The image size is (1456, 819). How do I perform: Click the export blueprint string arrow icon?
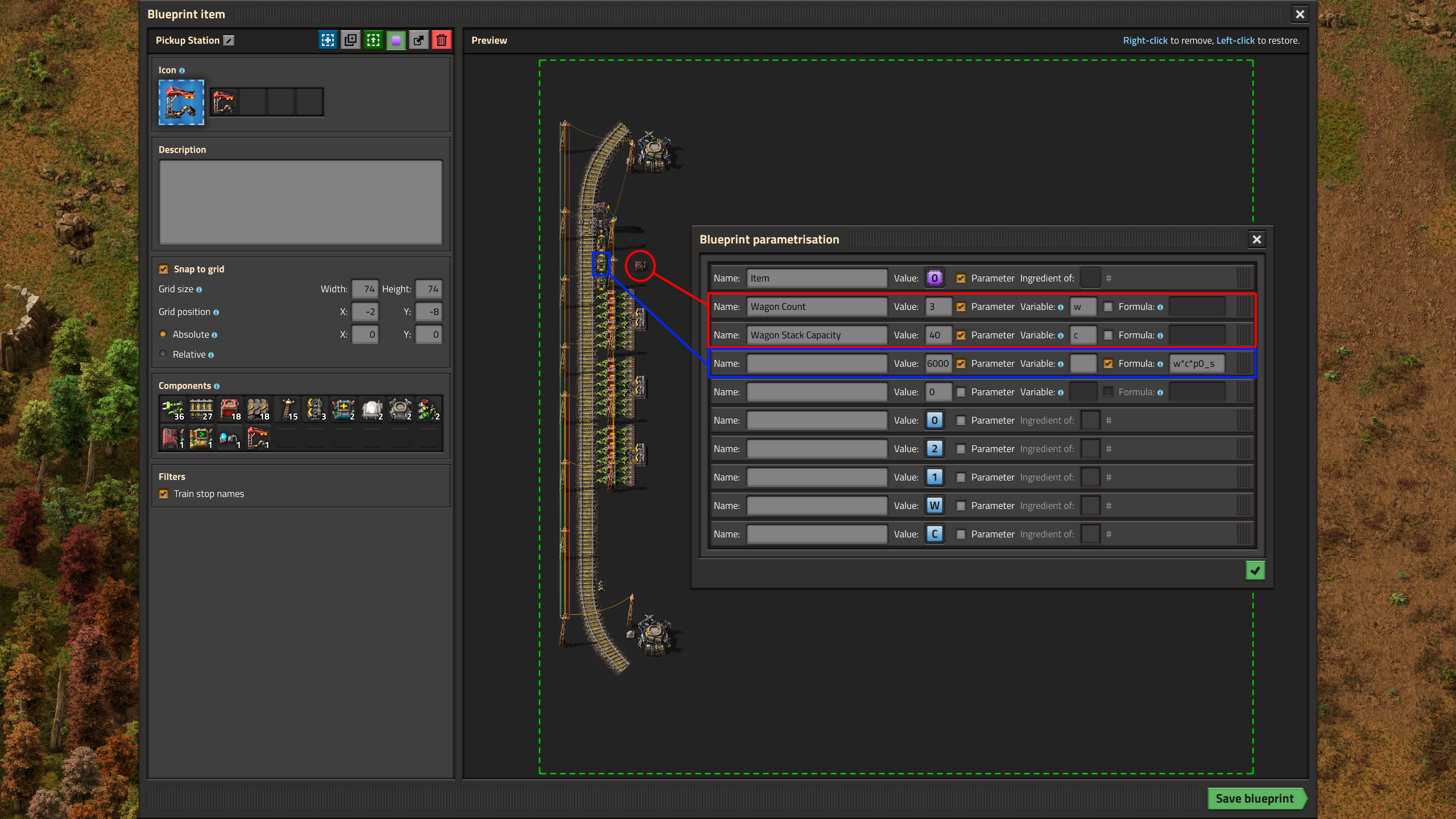419,40
